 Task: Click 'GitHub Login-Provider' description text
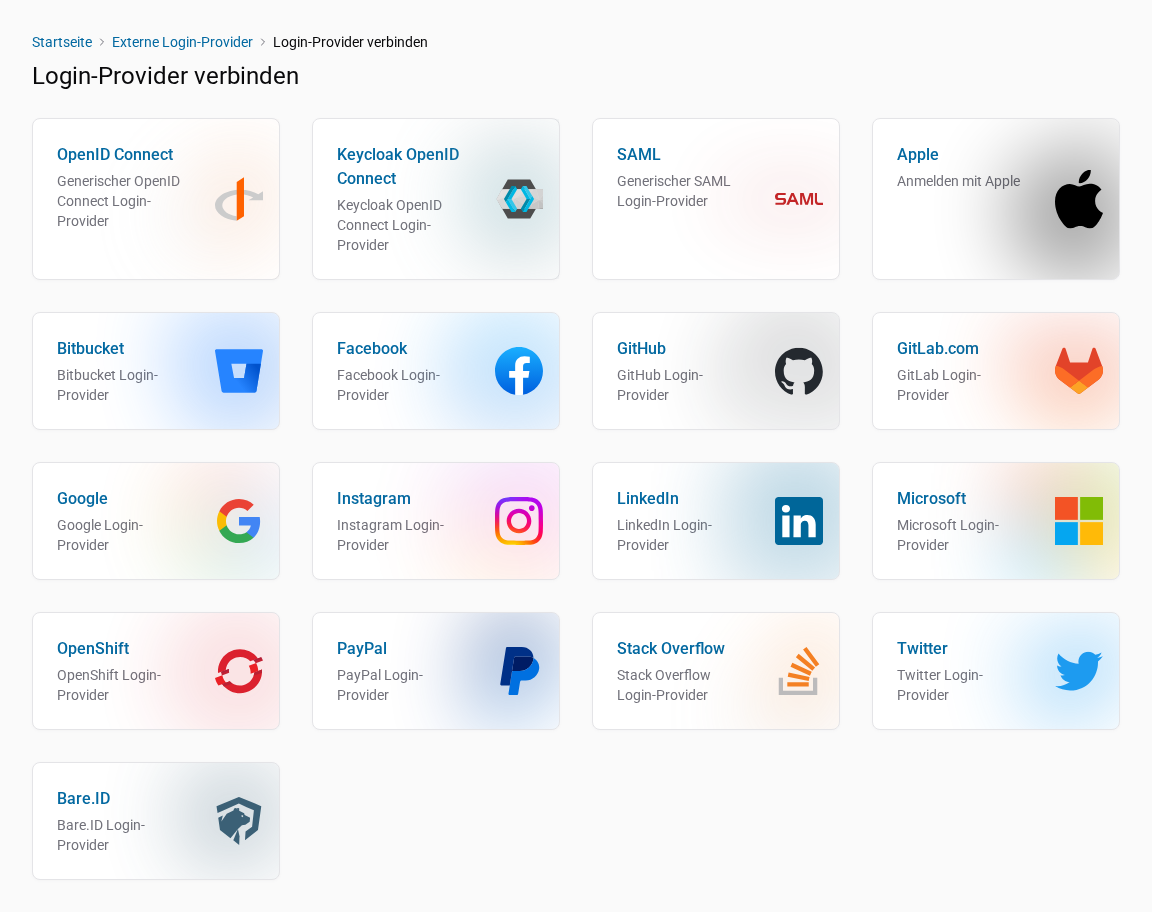660,385
